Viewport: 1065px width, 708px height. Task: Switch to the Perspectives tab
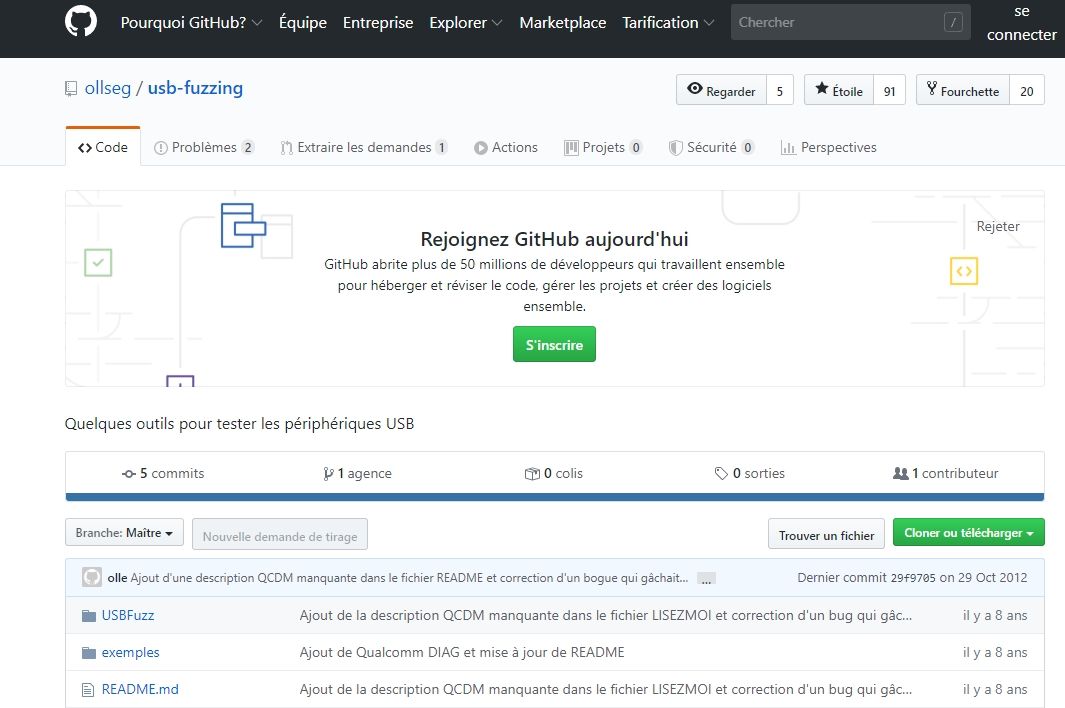coord(829,147)
